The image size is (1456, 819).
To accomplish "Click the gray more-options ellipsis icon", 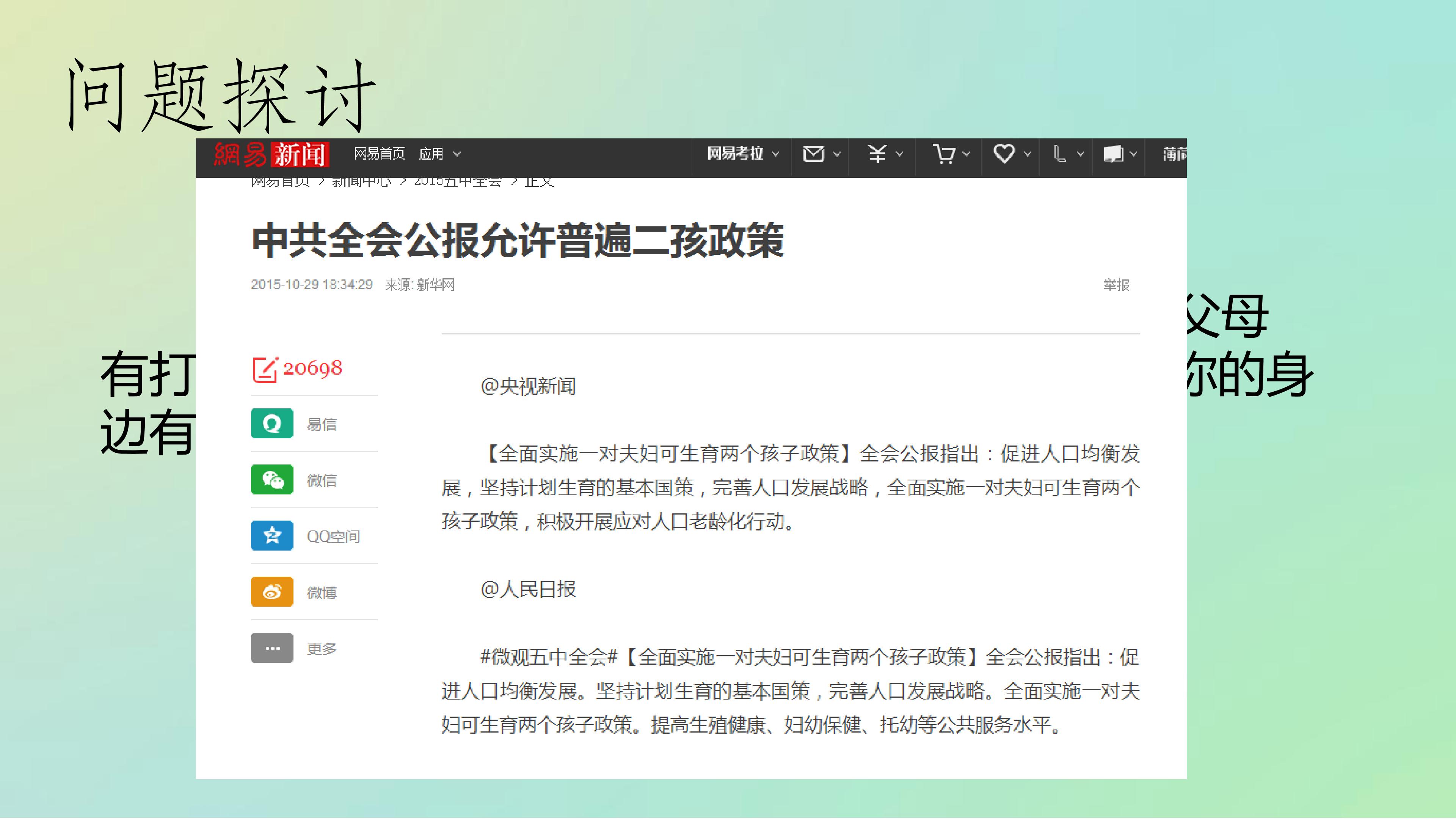I will 272,648.
